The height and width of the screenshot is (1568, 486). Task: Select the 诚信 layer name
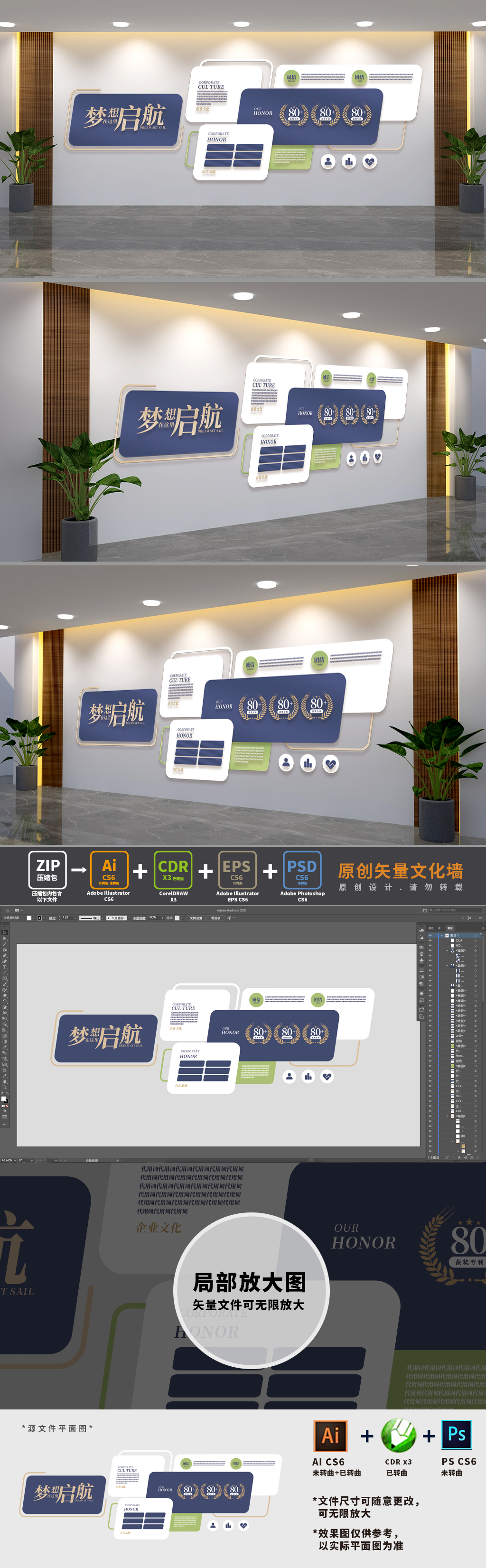tap(458, 1061)
